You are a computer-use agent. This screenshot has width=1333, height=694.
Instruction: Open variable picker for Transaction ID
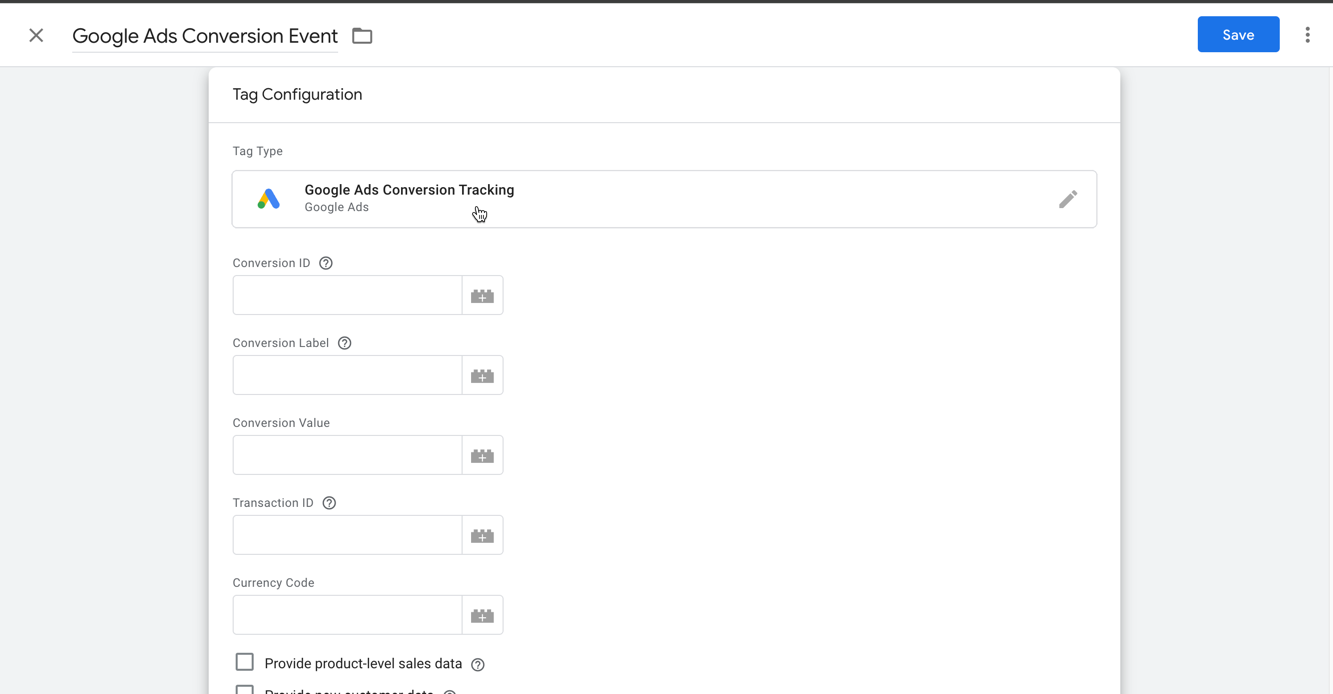pyautogui.click(x=482, y=536)
